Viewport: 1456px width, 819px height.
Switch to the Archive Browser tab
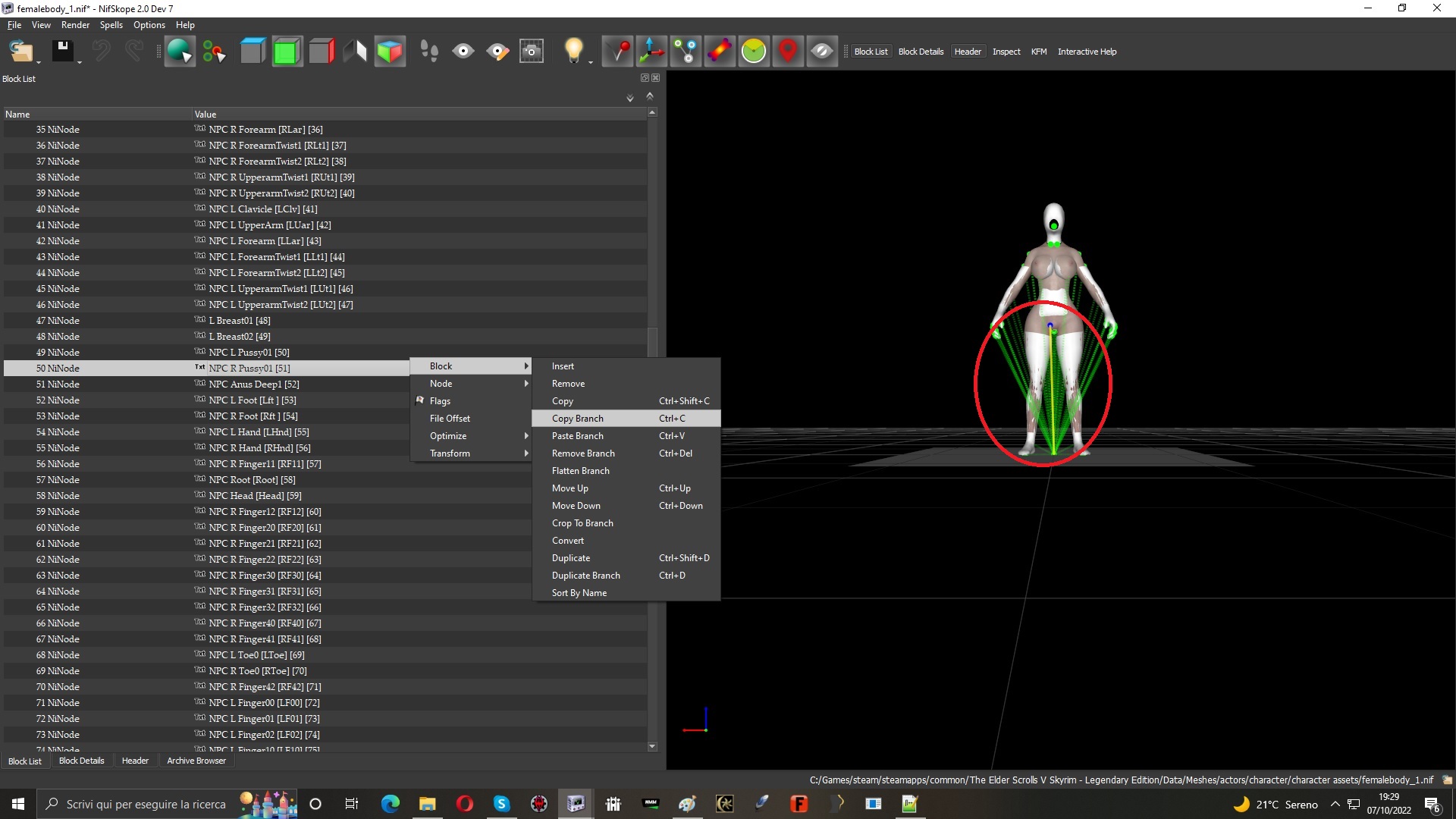pos(196,761)
